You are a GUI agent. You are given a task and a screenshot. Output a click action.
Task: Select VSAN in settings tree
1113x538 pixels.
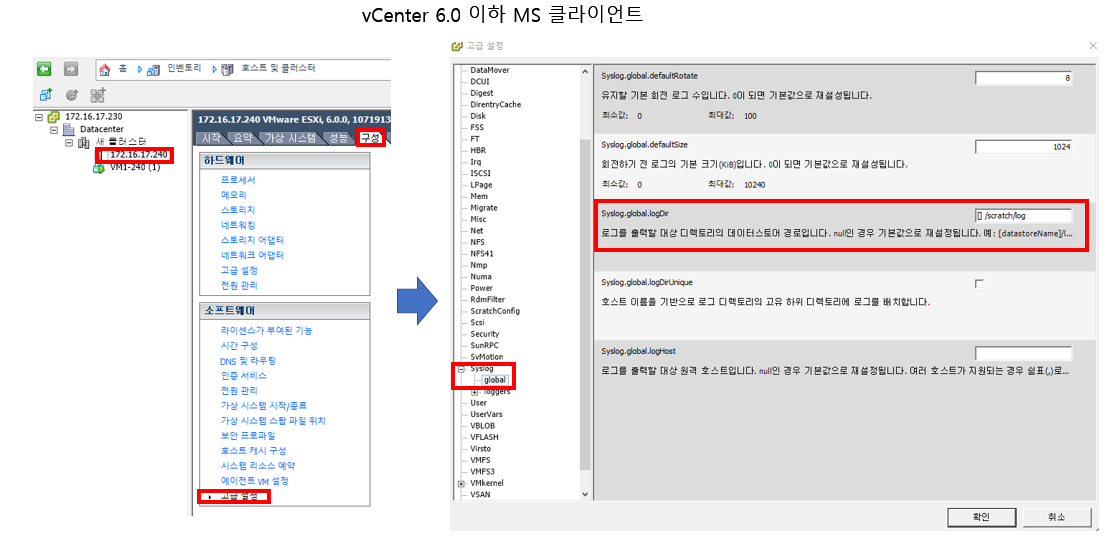480,495
